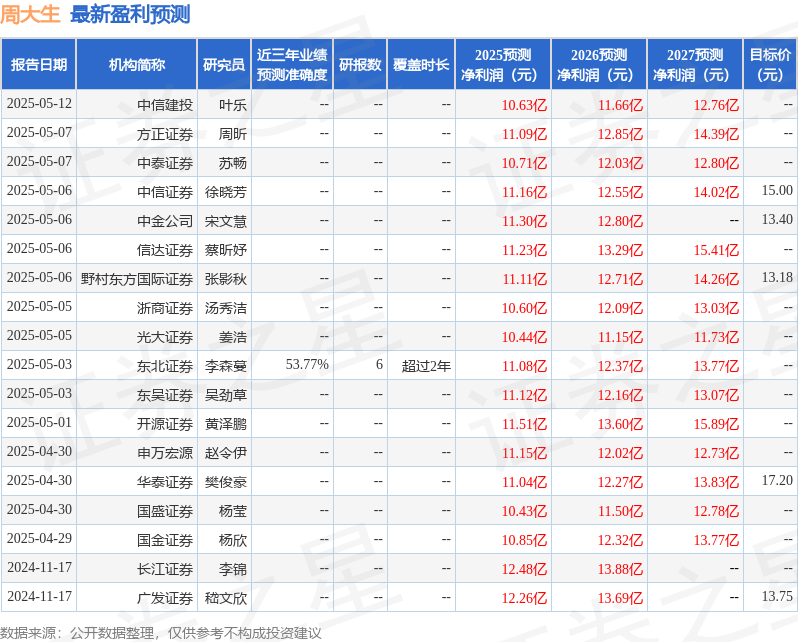This screenshot has height=642, width=798.
Task: Click the 15.89亿 2027 profit value
Action: click(716, 424)
